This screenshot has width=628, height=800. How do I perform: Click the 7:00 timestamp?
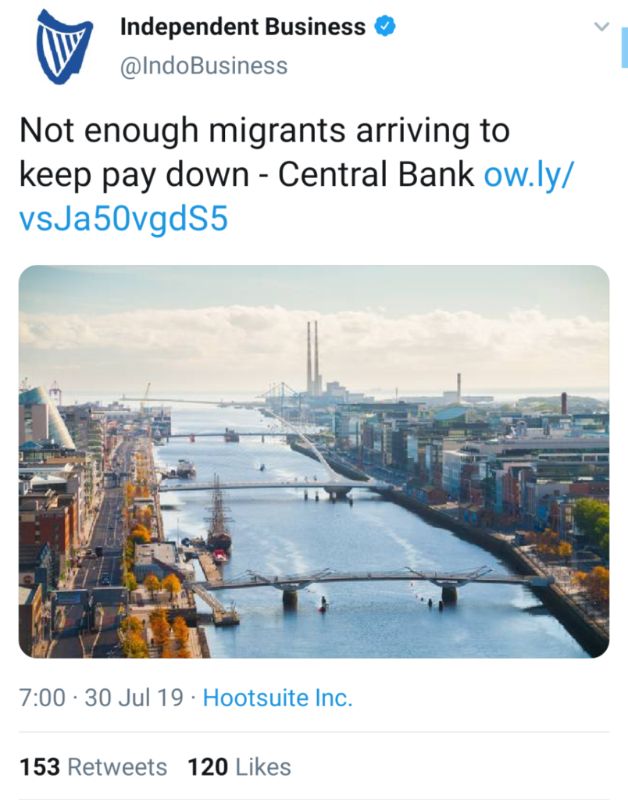[42, 697]
